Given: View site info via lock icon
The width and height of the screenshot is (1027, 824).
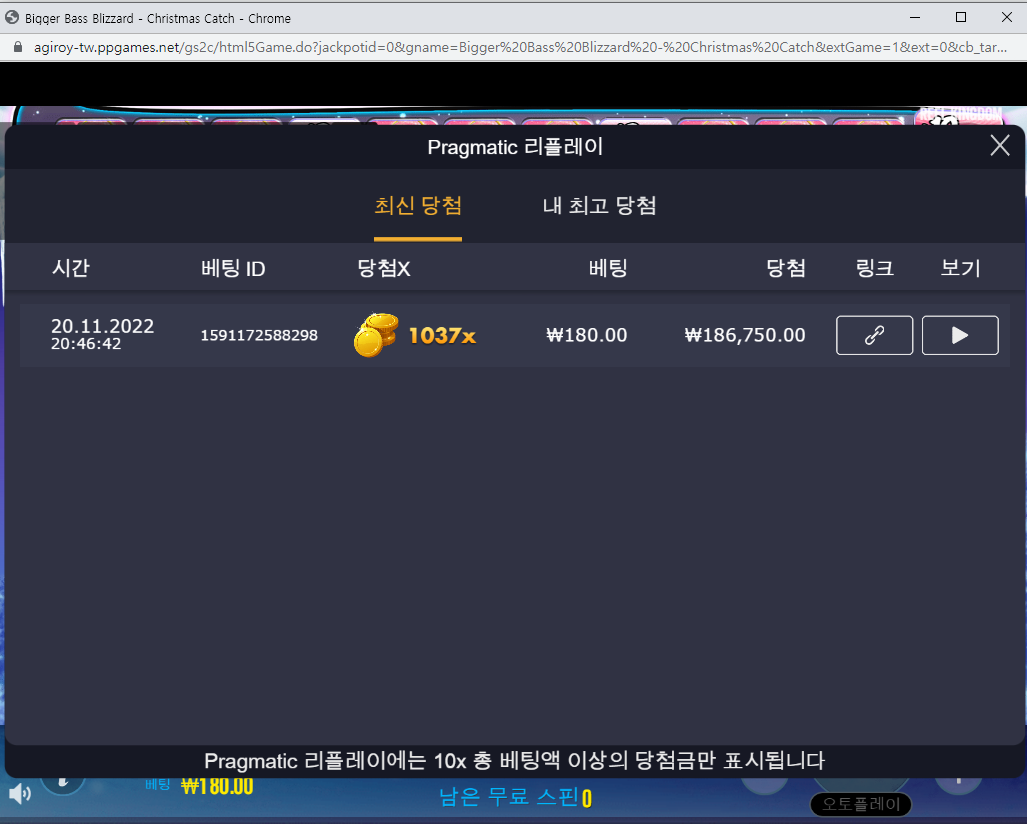Looking at the screenshot, I should coord(18,47).
